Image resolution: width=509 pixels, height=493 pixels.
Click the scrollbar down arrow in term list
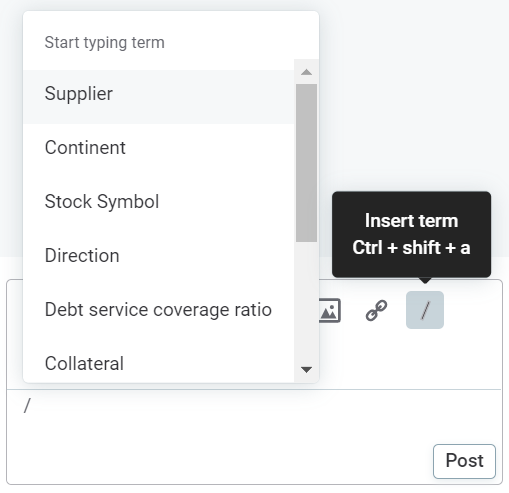click(306, 369)
